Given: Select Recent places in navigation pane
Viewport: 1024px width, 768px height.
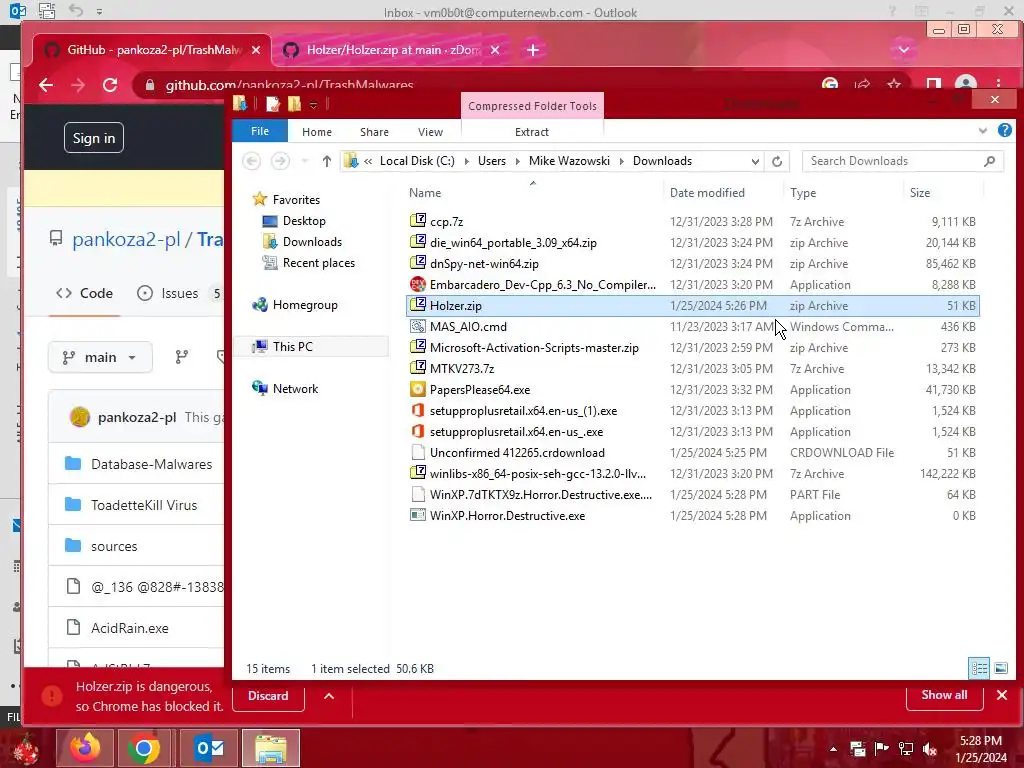Looking at the screenshot, I should point(318,263).
